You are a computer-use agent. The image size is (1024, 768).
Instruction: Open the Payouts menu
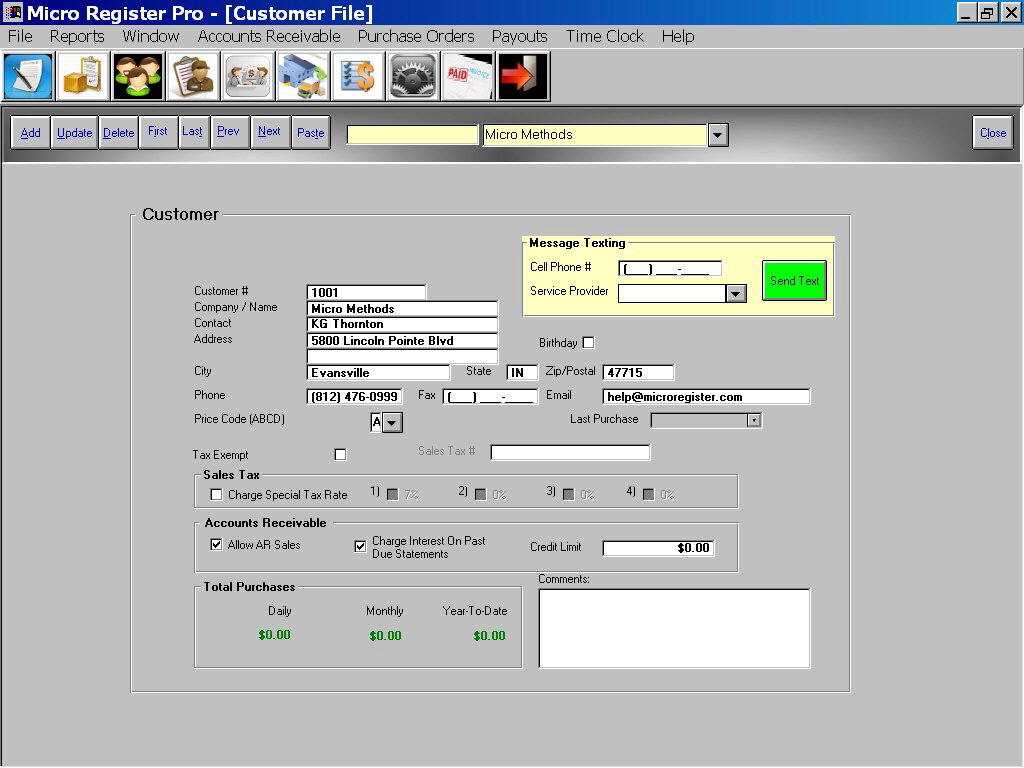(520, 37)
